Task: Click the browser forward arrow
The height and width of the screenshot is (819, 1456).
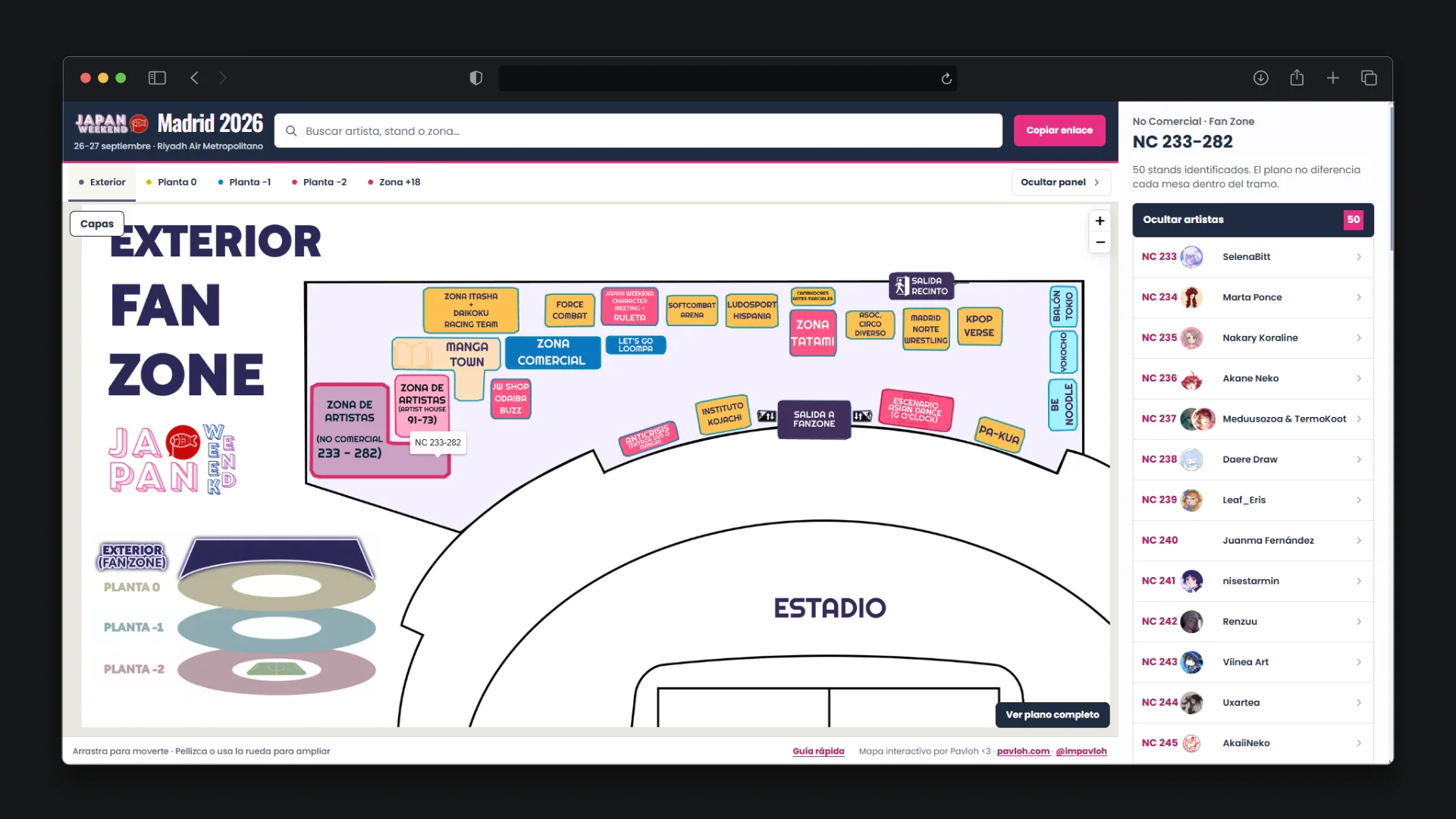Action: (222, 78)
